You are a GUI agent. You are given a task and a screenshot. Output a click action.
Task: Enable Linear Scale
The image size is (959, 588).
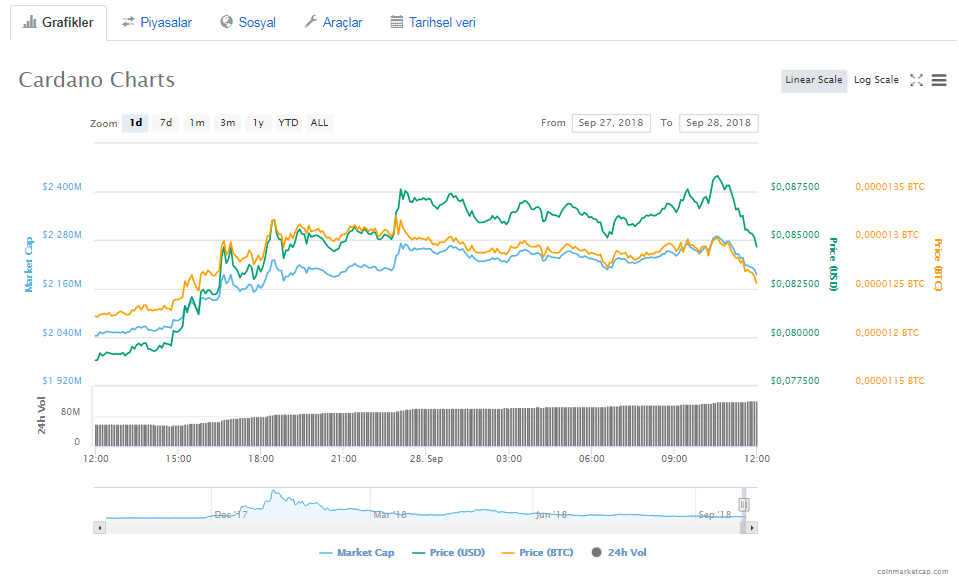813,80
